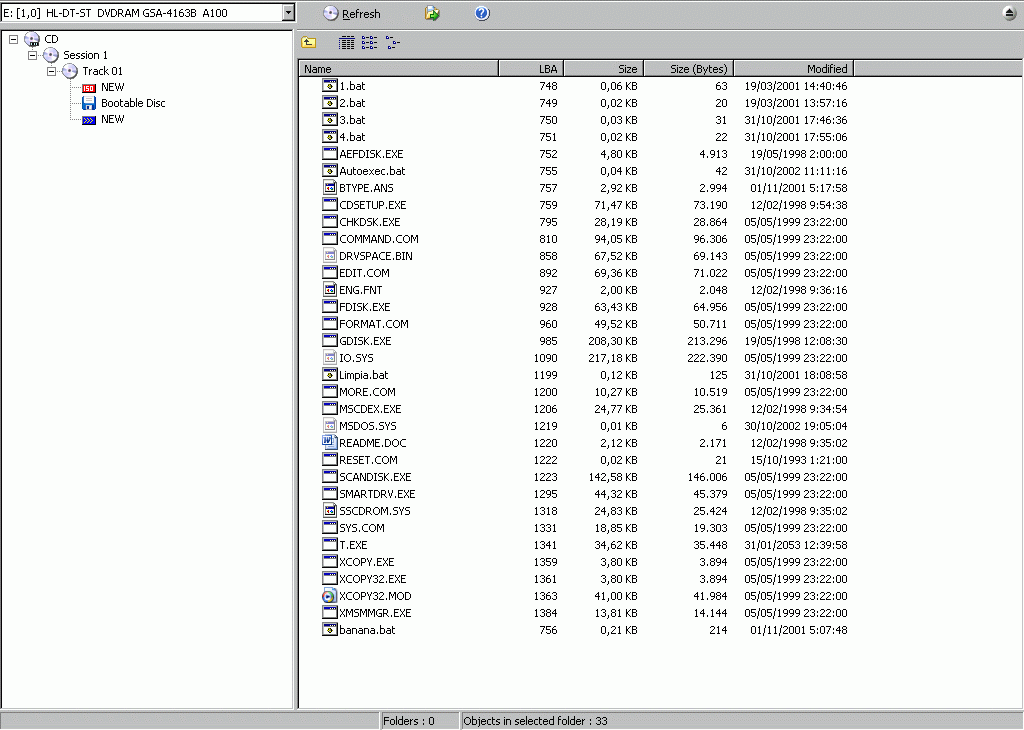Screen dimensions: 1024x730
Task: Switch to details view
Action: tap(346, 43)
